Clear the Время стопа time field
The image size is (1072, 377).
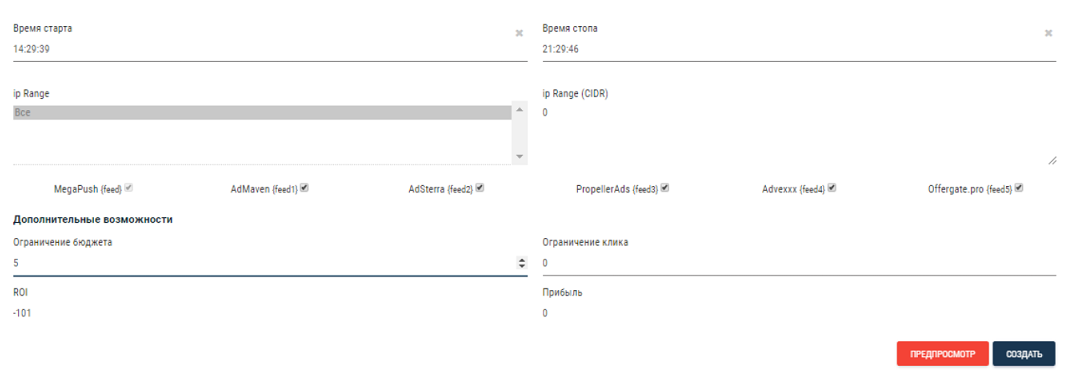tap(1048, 33)
